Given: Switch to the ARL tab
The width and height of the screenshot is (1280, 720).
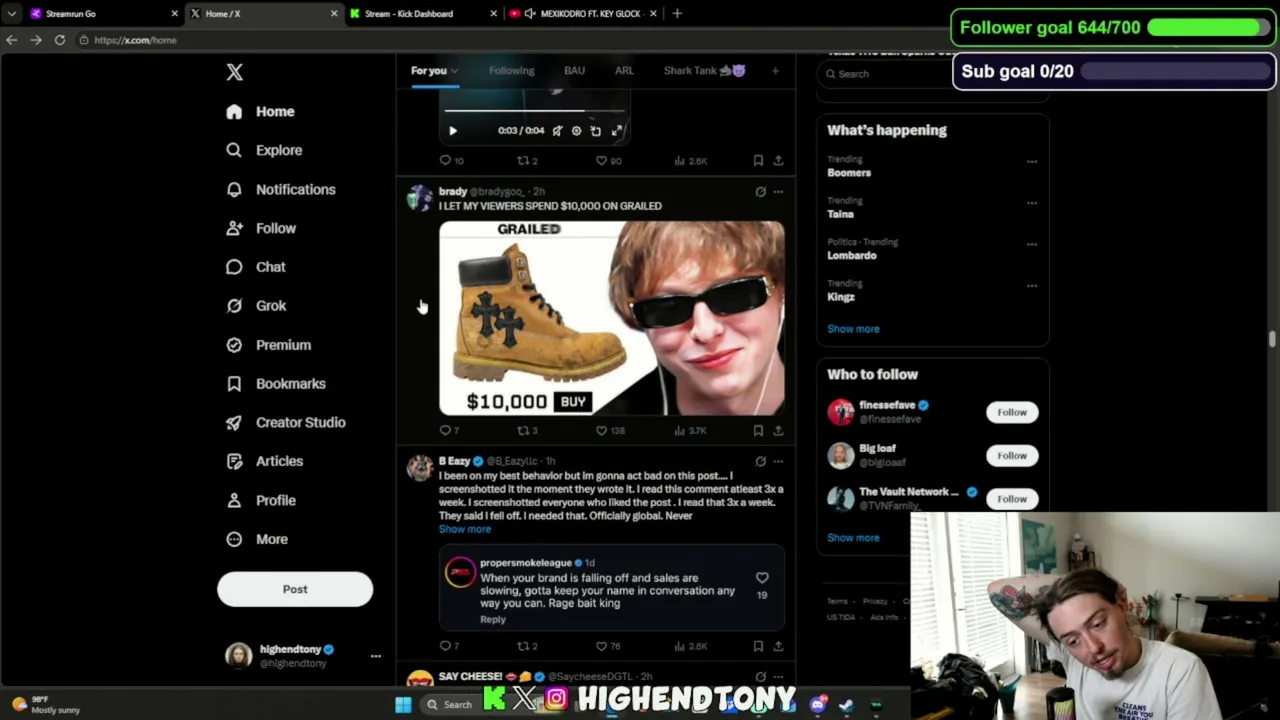Looking at the screenshot, I should click(x=624, y=71).
